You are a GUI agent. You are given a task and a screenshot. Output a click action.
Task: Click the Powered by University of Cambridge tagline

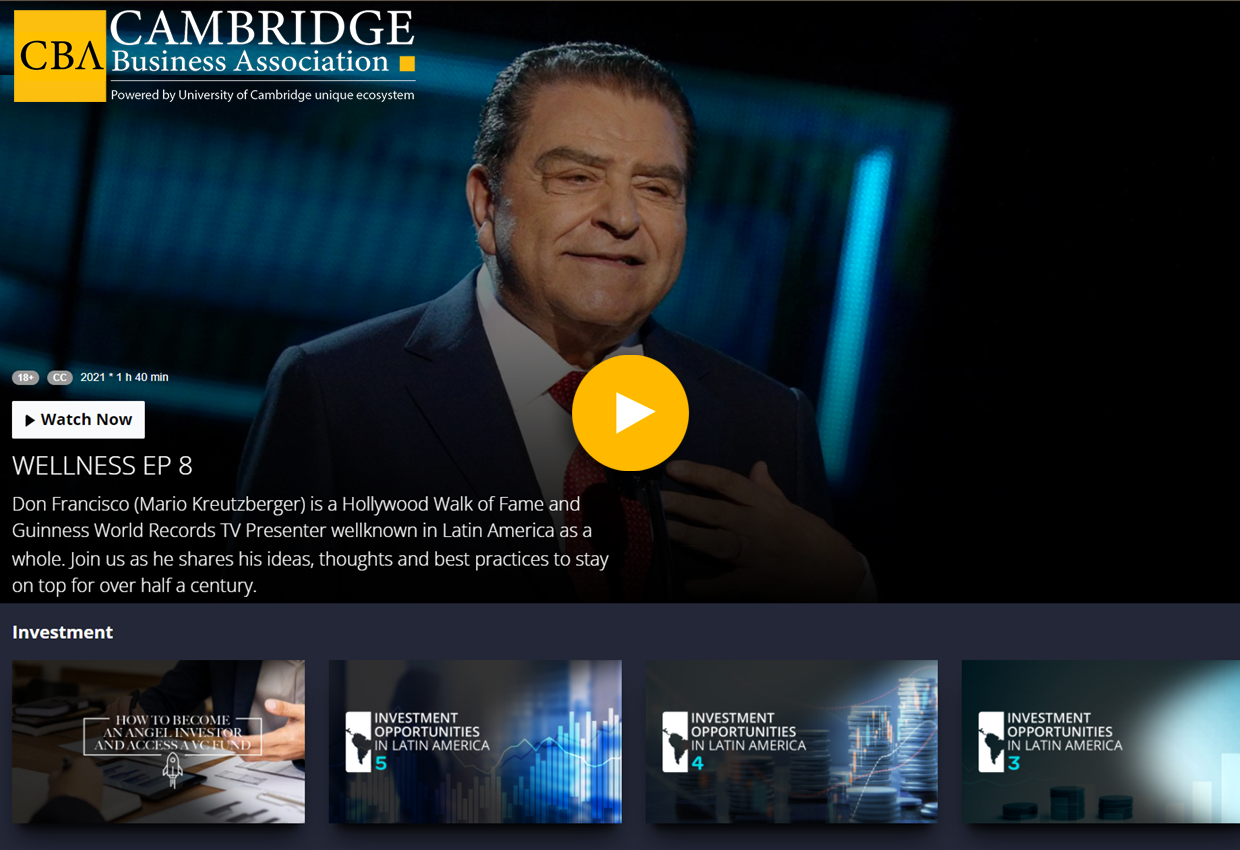(x=262, y=95)
